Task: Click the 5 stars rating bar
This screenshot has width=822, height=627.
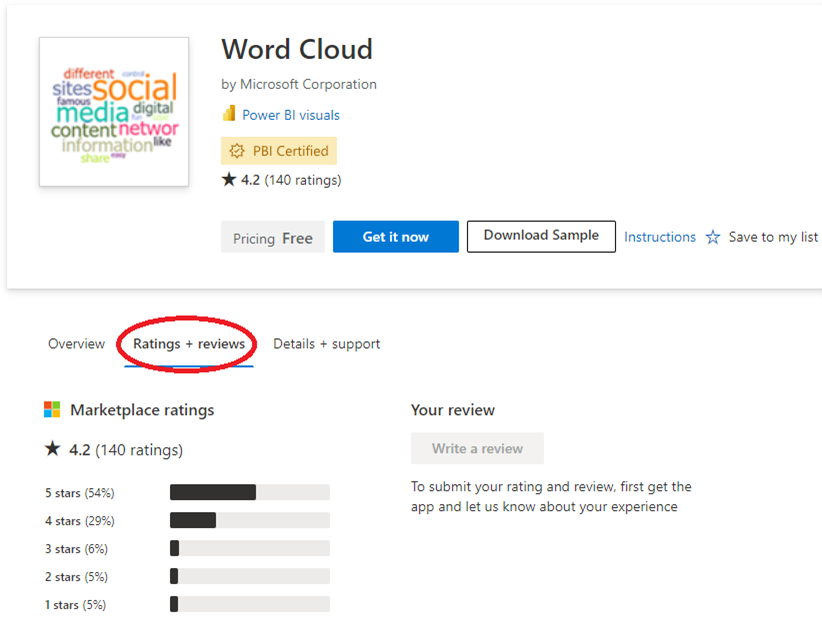Action: point(250,492)
